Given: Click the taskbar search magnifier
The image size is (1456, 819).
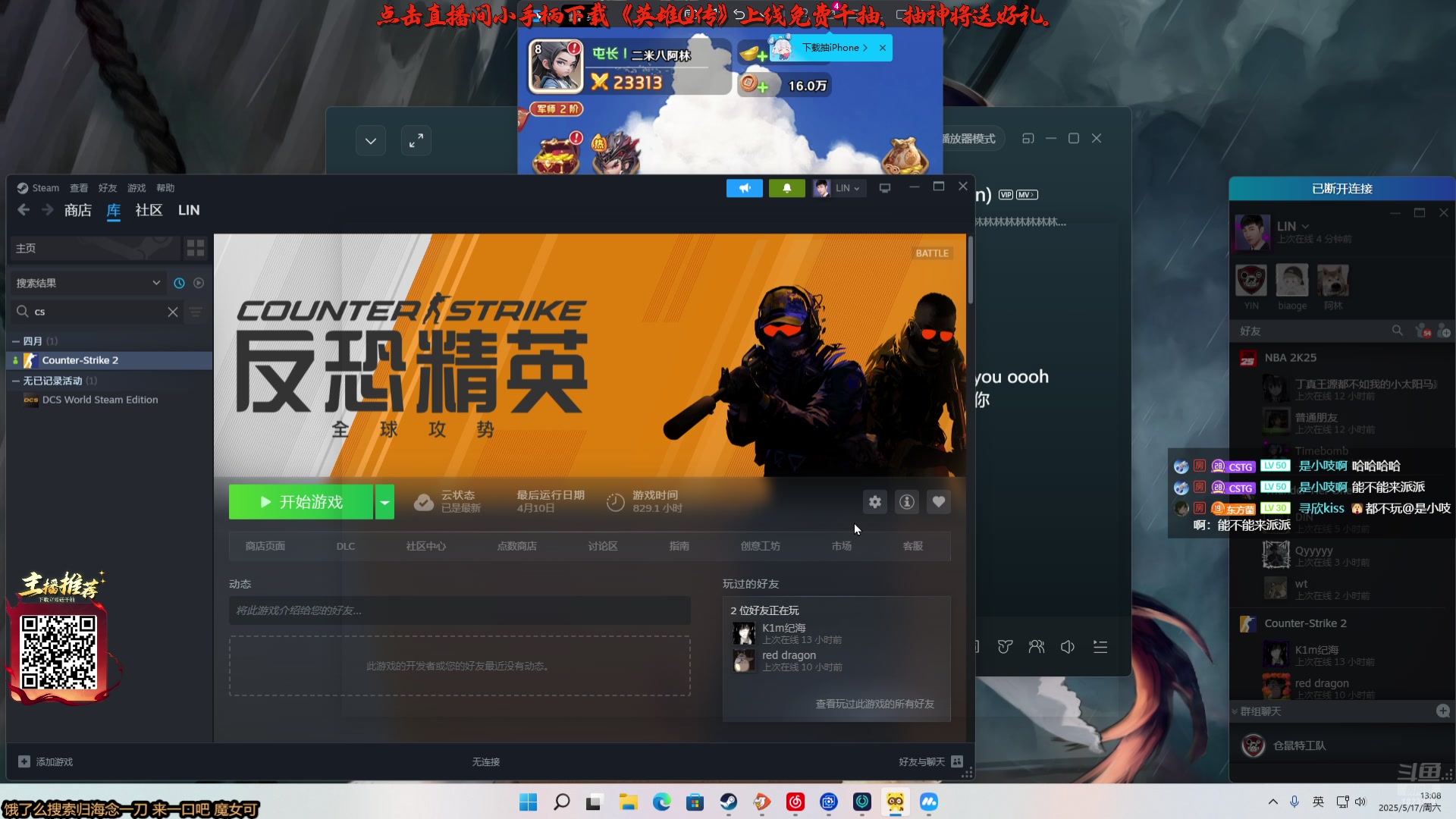Looking at the screenshot, I should [562, 802].
